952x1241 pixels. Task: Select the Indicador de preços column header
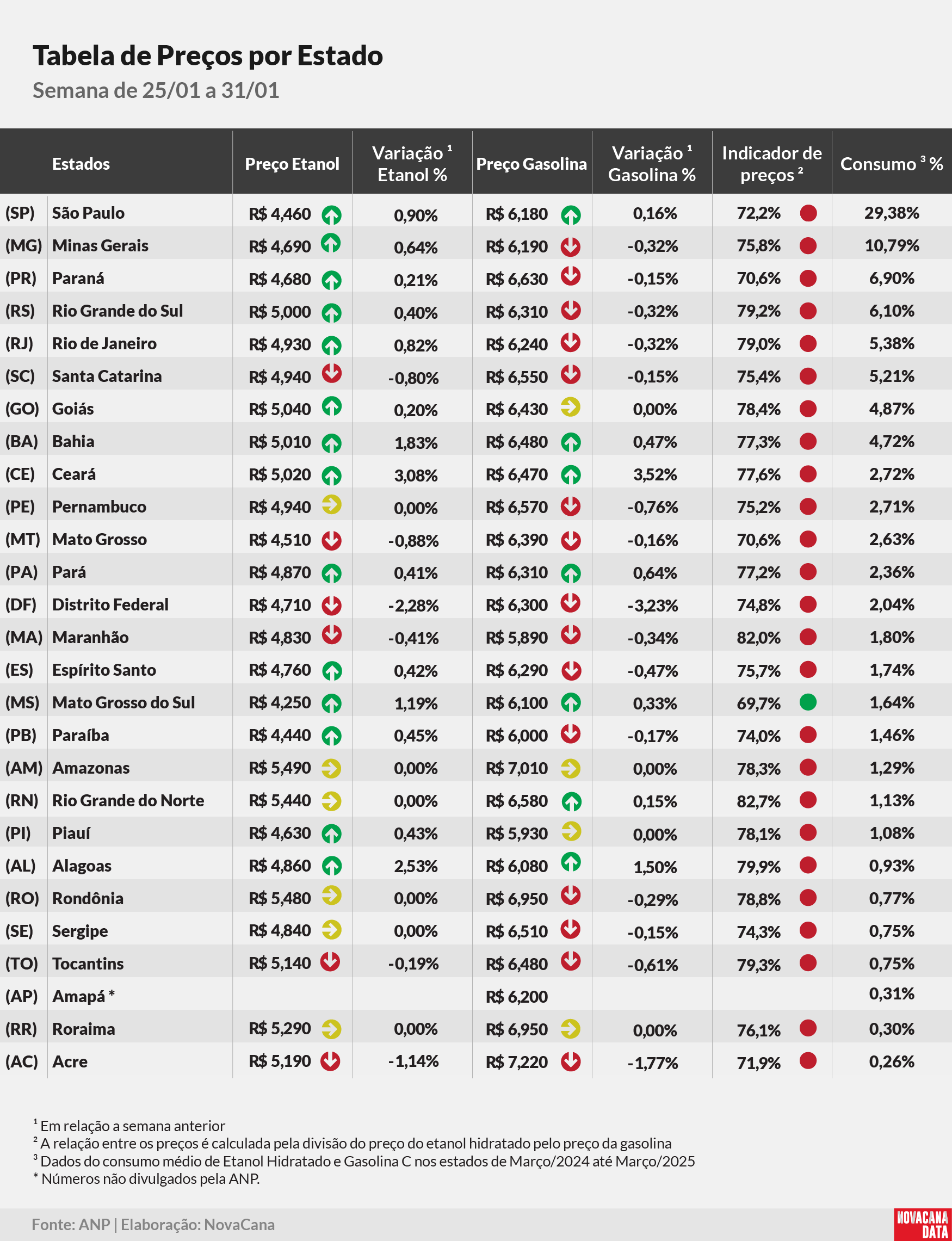pos(772,164)
